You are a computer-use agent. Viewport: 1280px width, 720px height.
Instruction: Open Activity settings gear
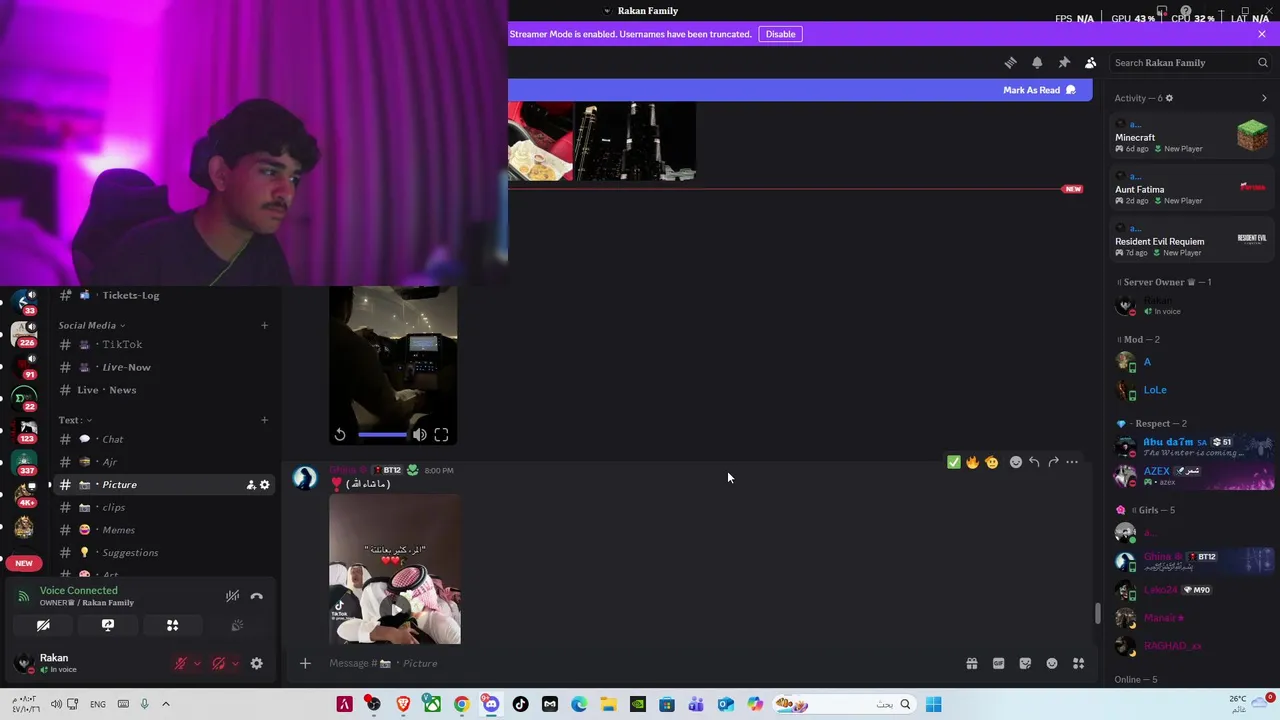(1169, 98)
